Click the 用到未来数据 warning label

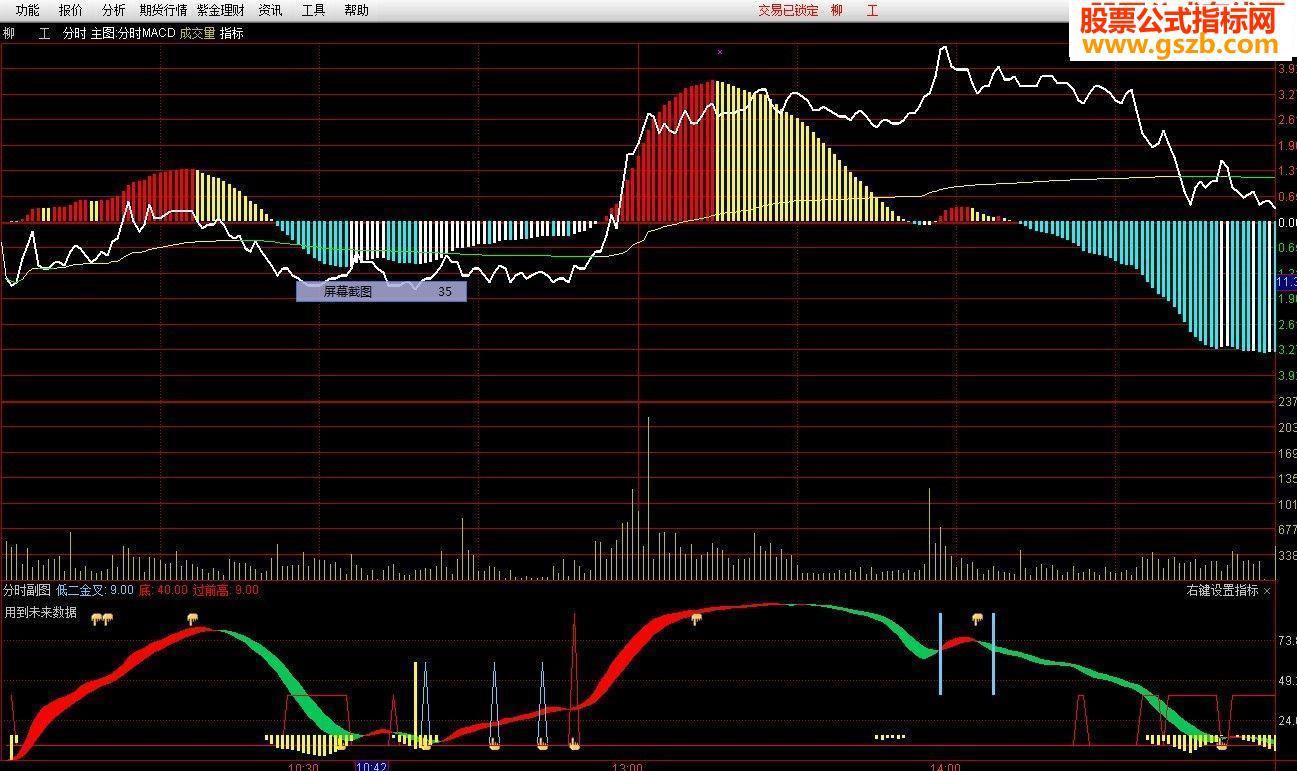click(41, 612)
